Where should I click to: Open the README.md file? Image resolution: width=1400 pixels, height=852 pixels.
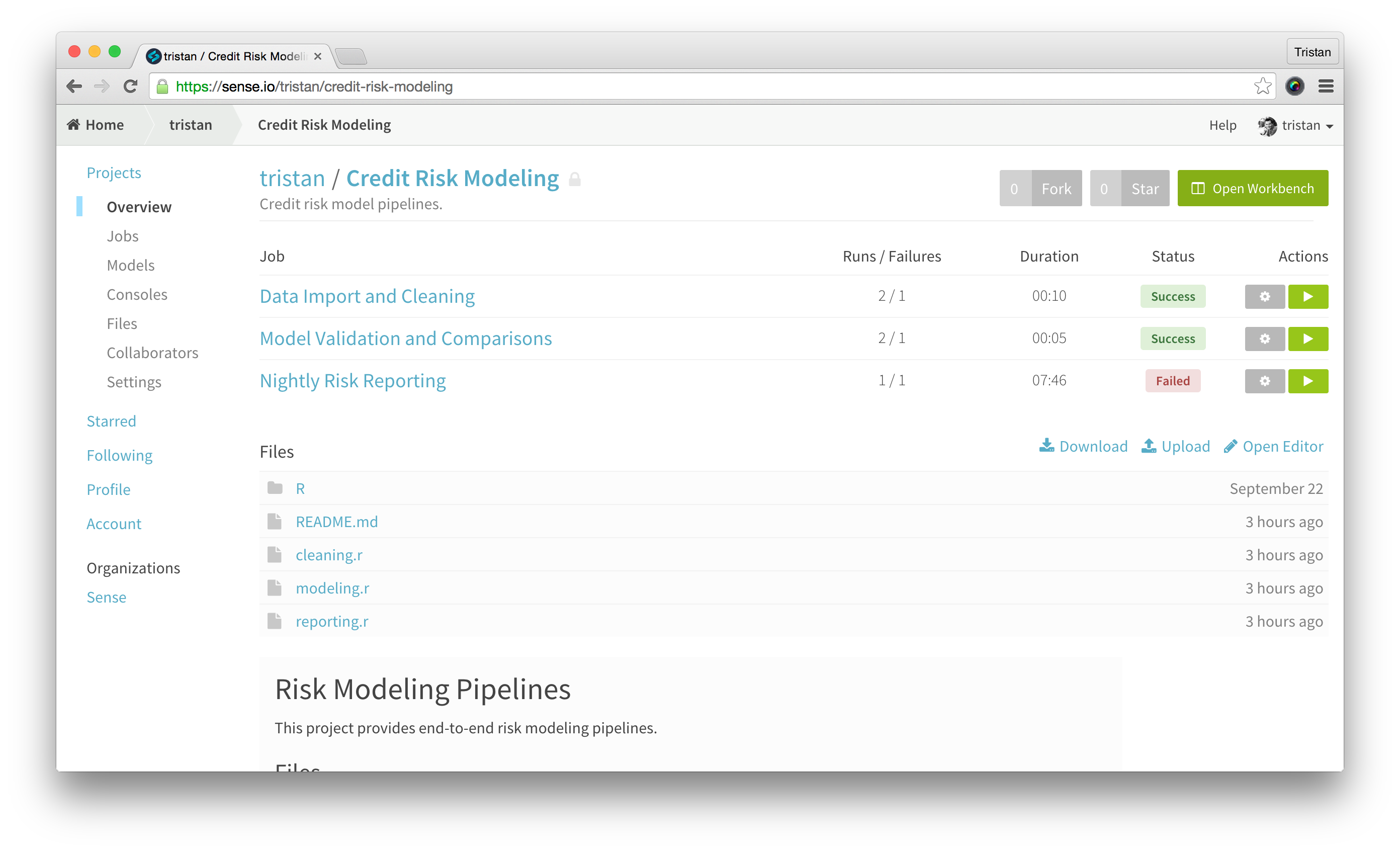coord(336,521)
